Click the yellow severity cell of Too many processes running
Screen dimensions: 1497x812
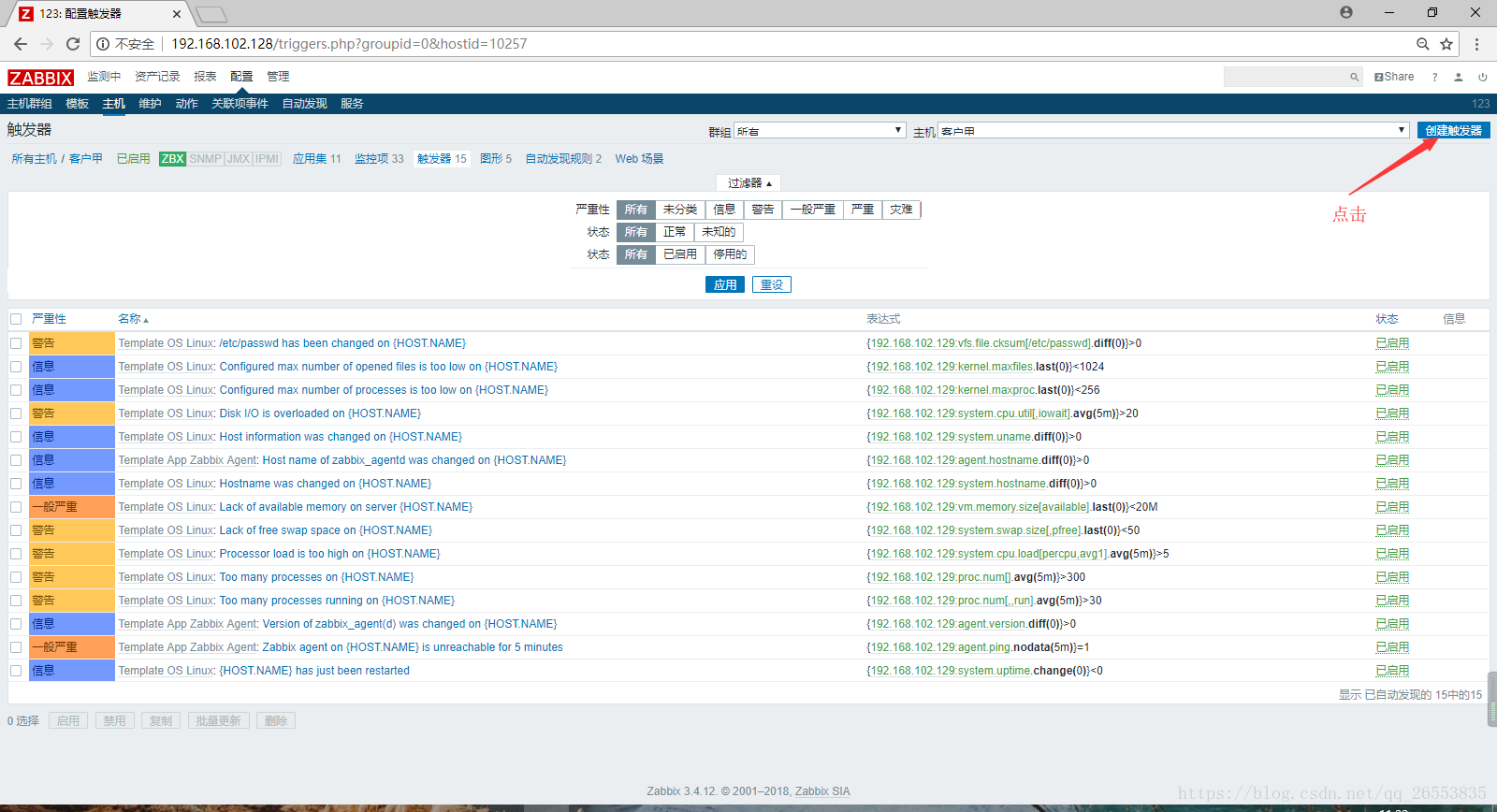tap(72, 601)
